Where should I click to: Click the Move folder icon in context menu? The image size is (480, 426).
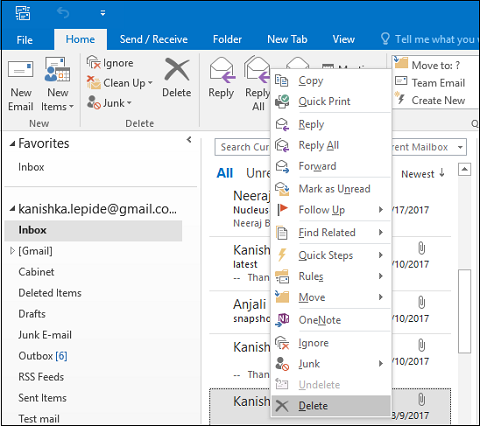pyautogui.click(x=282, y=297)
